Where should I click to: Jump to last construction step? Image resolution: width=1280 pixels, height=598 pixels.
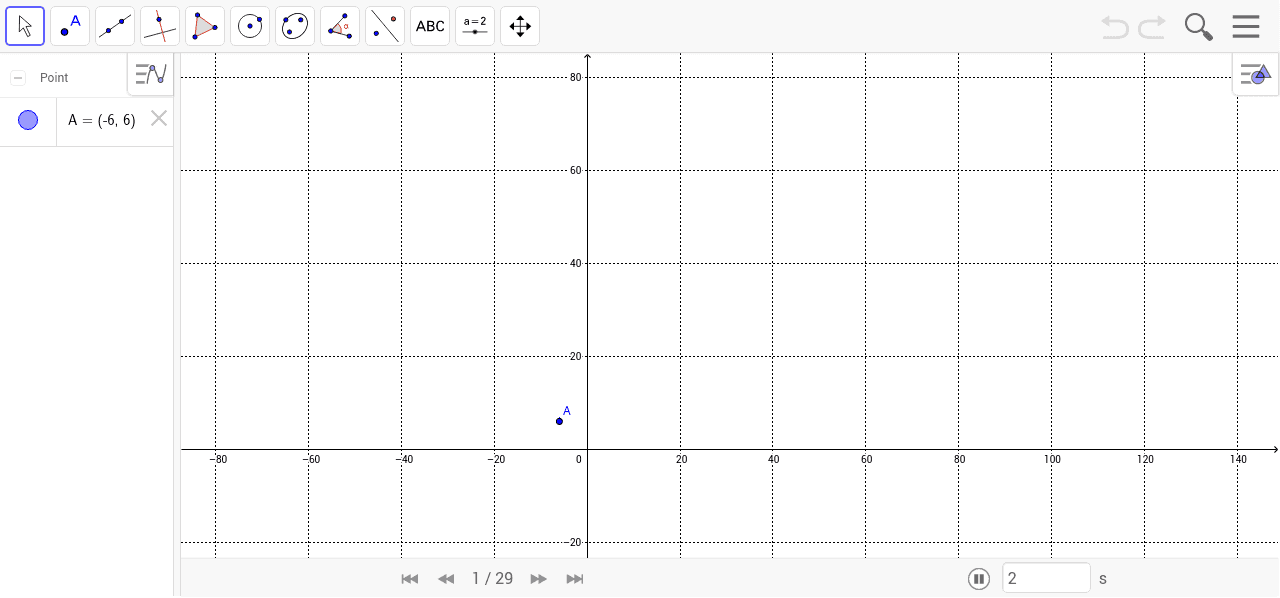pos(575,579)
